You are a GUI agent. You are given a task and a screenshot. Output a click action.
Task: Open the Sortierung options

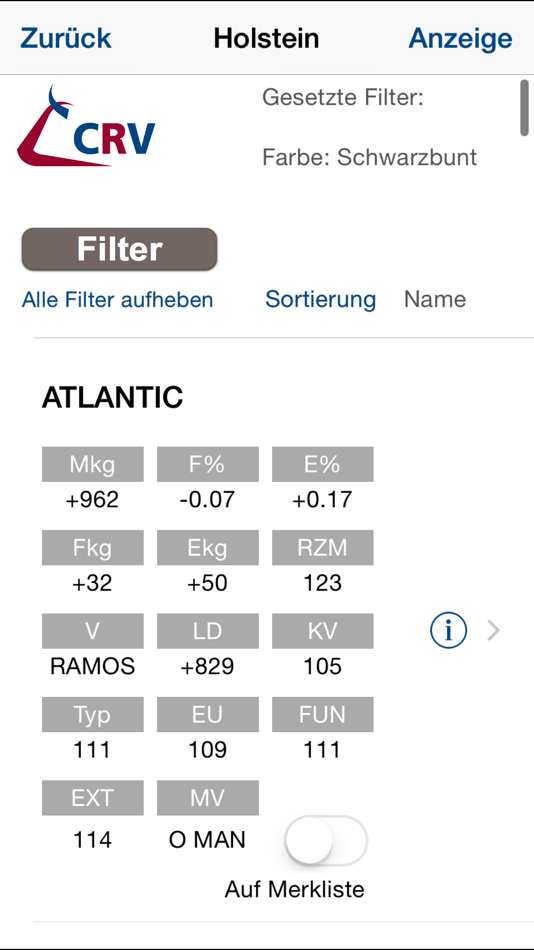321,299
